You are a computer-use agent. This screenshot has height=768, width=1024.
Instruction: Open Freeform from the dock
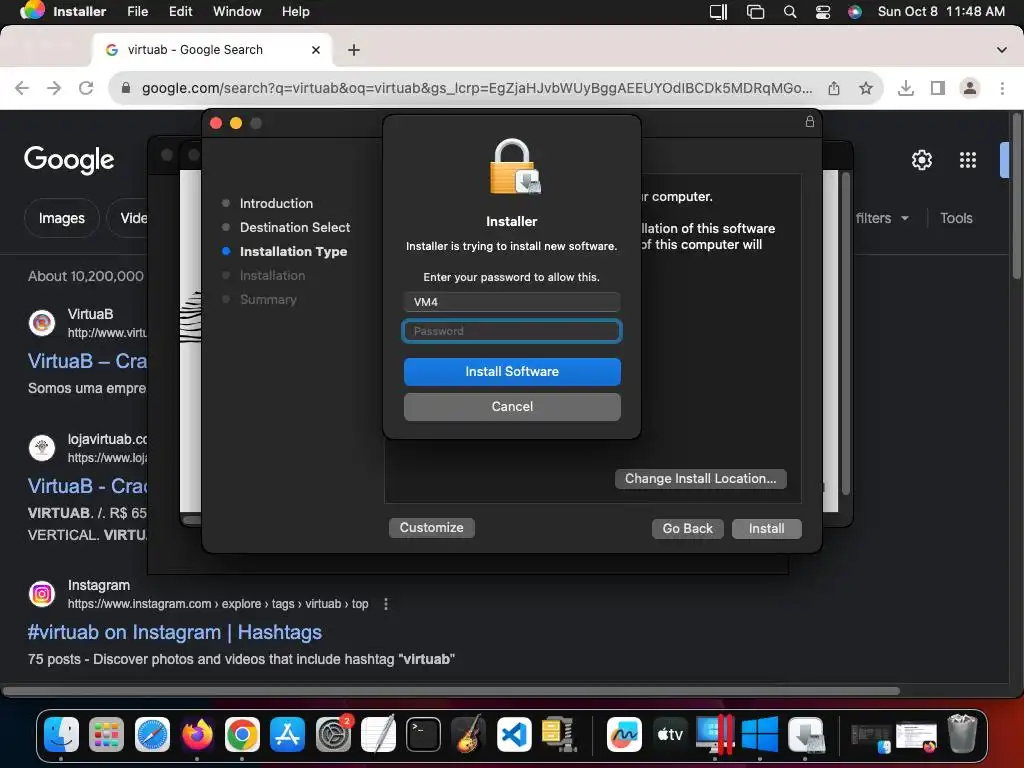(x=624, y=735)
